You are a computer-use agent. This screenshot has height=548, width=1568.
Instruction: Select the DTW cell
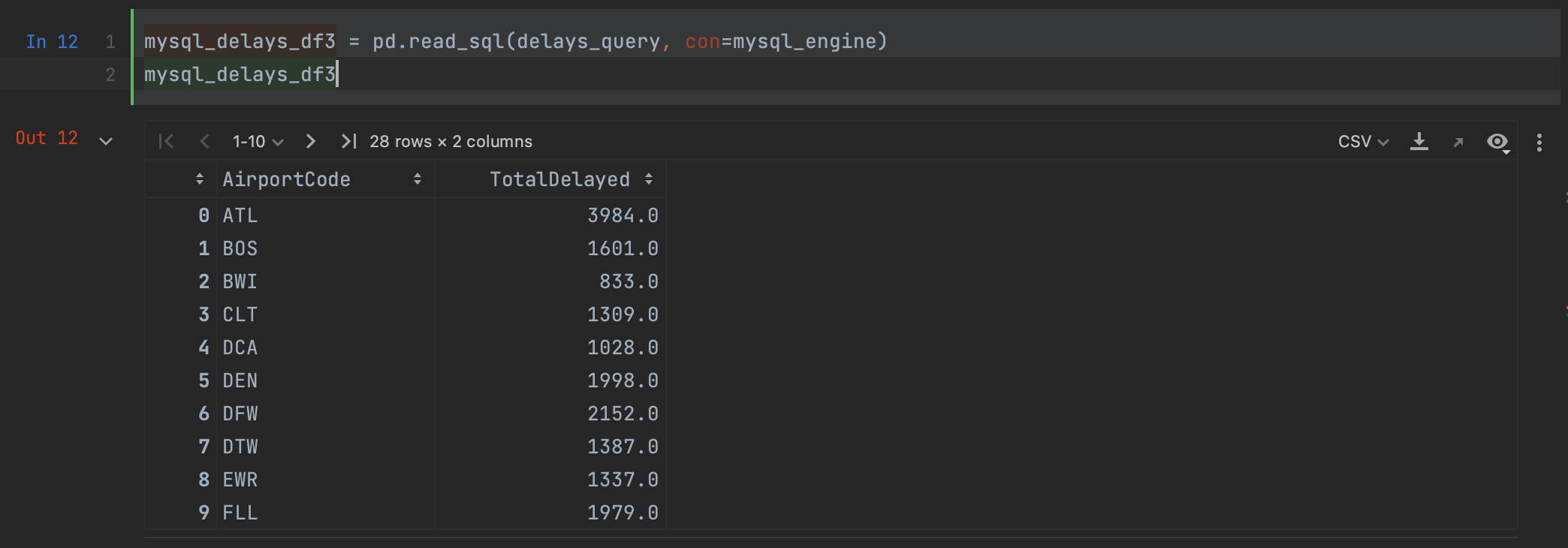326,447
